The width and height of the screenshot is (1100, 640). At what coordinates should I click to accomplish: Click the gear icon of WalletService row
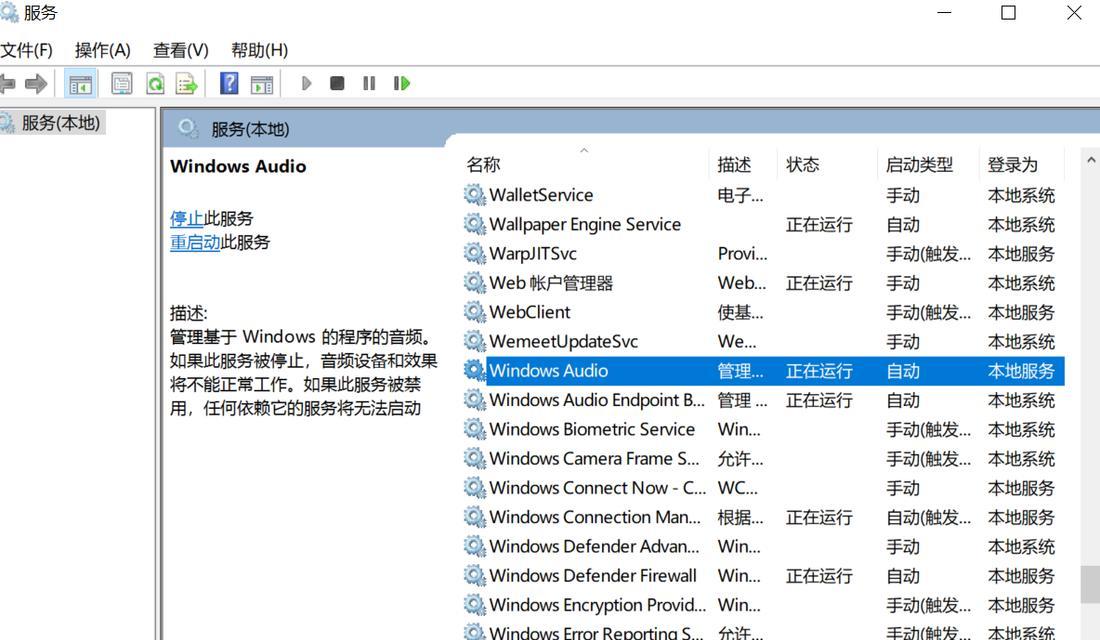coord(475,194)
